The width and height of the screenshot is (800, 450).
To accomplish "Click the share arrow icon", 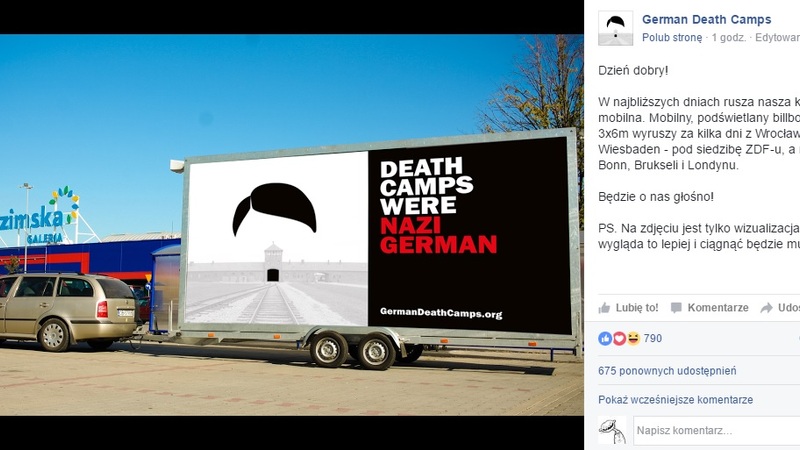I will [x=766, y=308].
